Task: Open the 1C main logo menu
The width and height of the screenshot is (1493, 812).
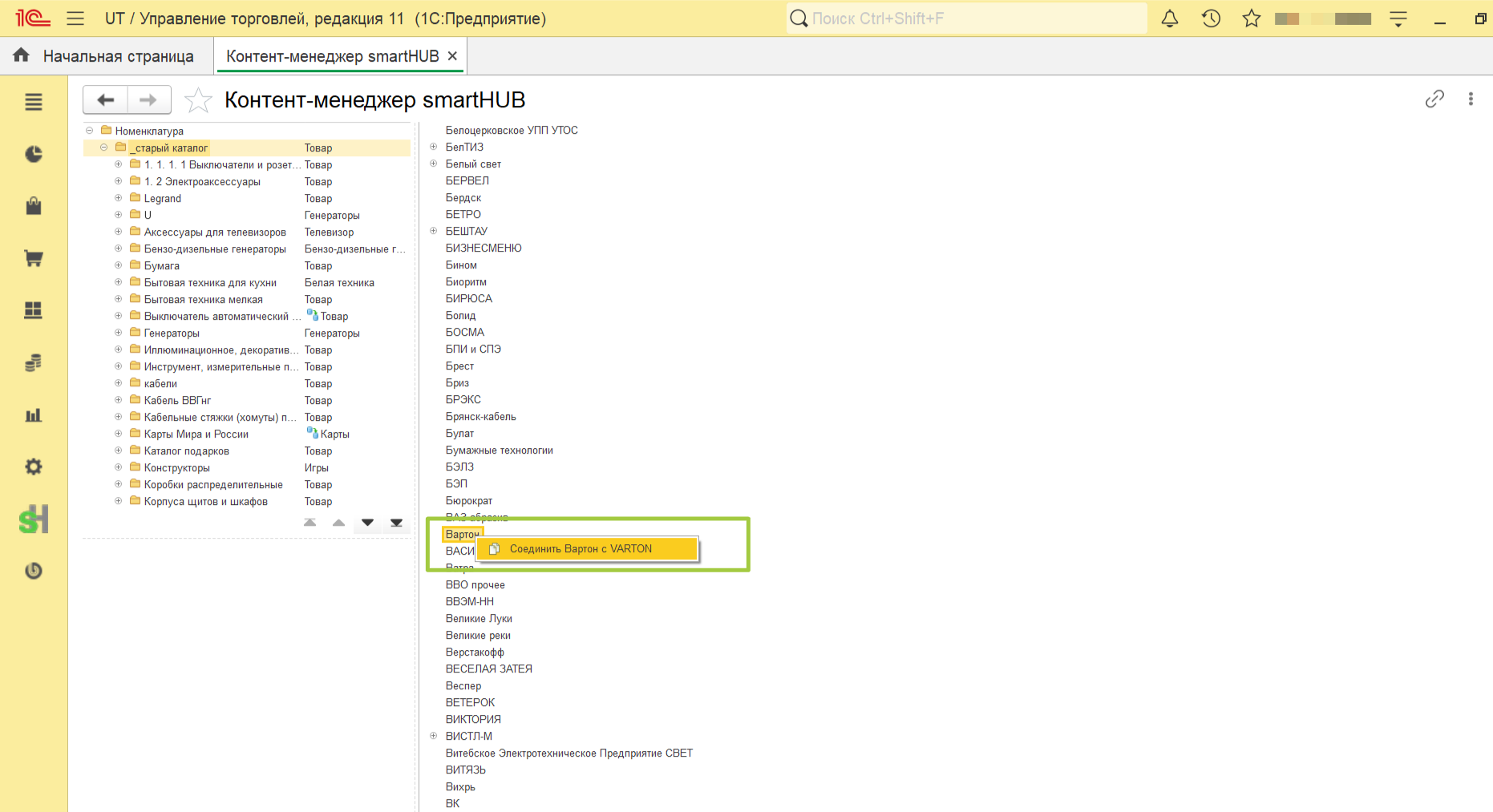Action: [x=32, y=18]
